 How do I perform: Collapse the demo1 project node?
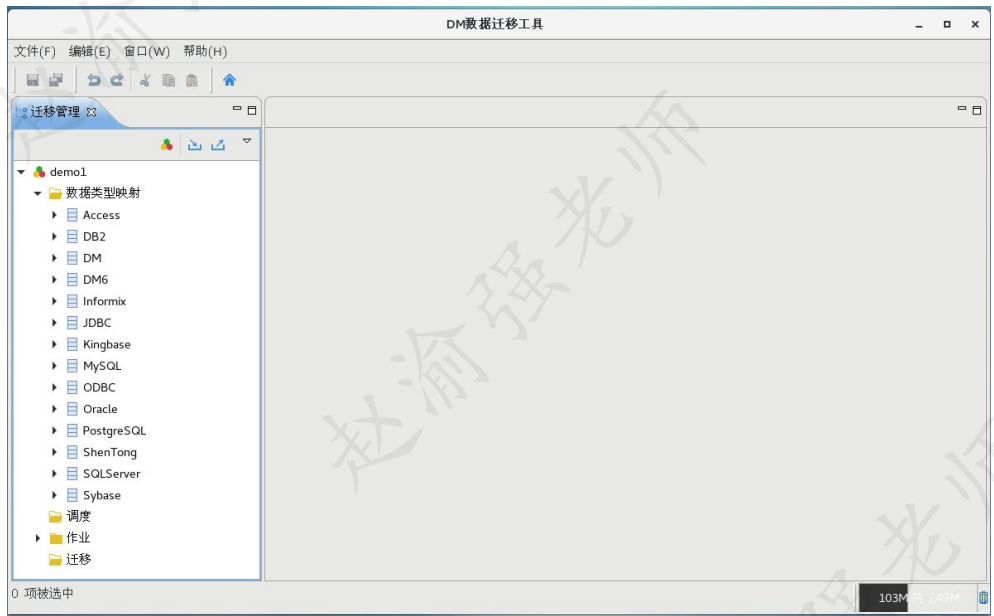point(21,172)
